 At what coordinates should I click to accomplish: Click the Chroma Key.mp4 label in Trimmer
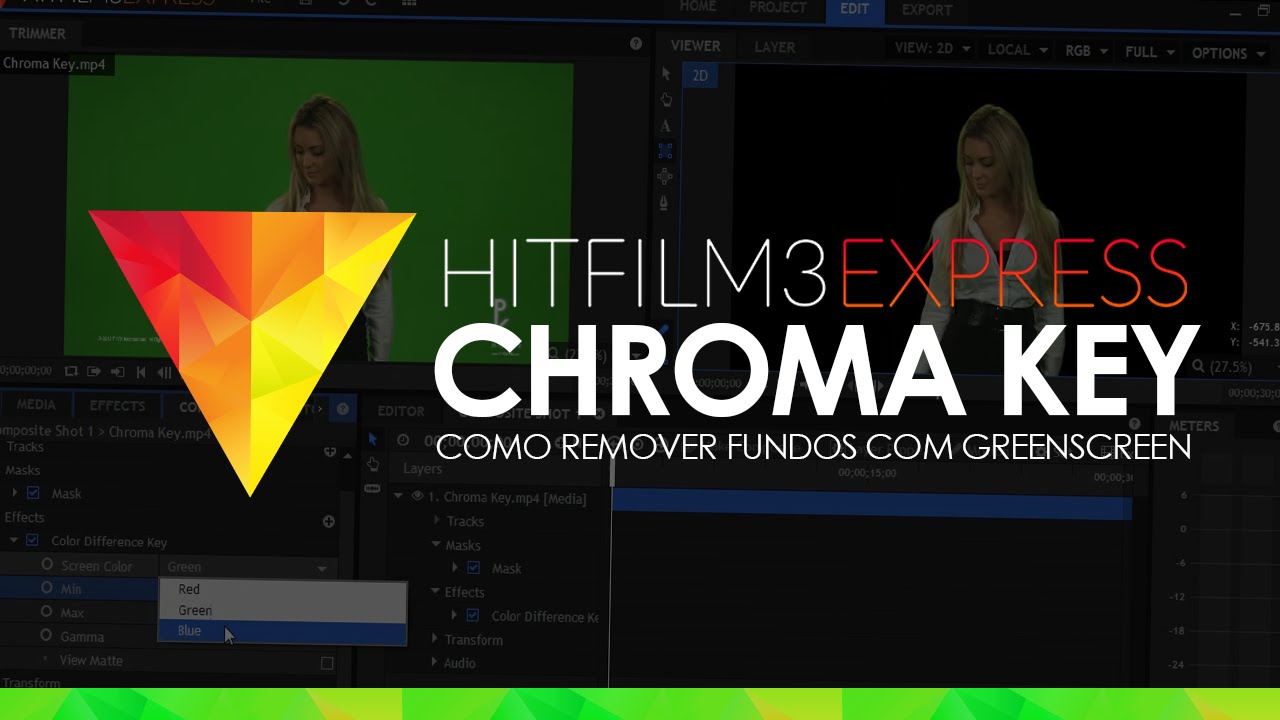pyautogui.click(x=54, y=64)
